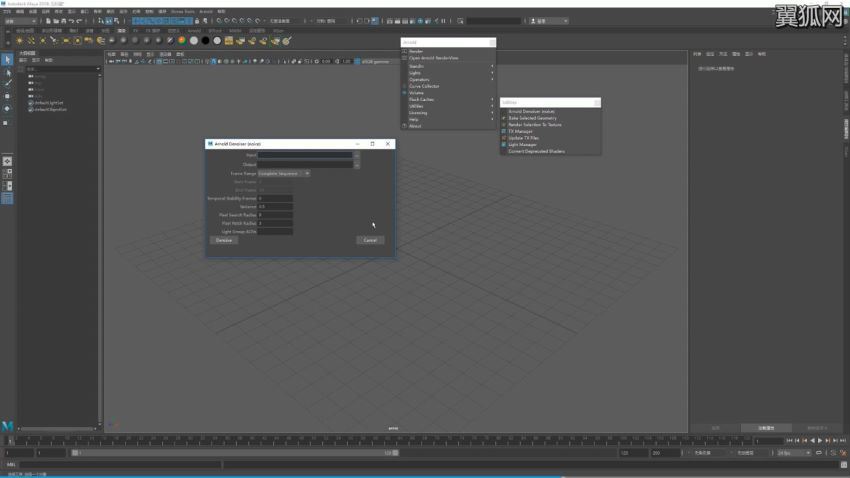Click the Maya logo icon at bottom-left
This screenshot has height=478, width=850.
(8, 426)
